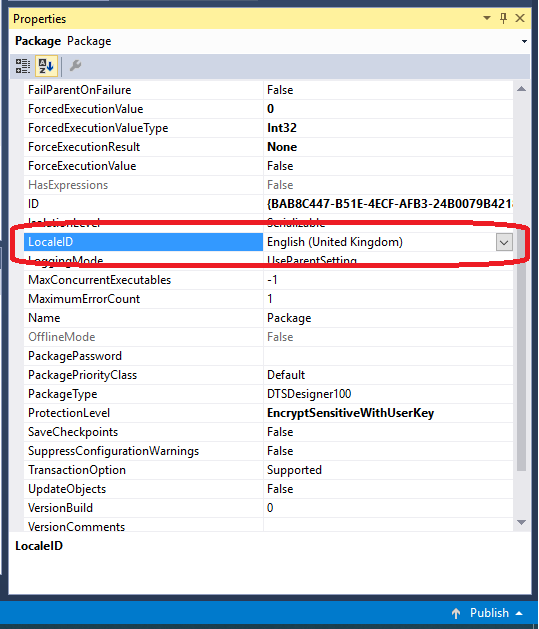The width and height of the screenshot is (539, 629).
Task: Select the Alphabetical sort icon
Action: pyautogui.click(x=46, y=66)
